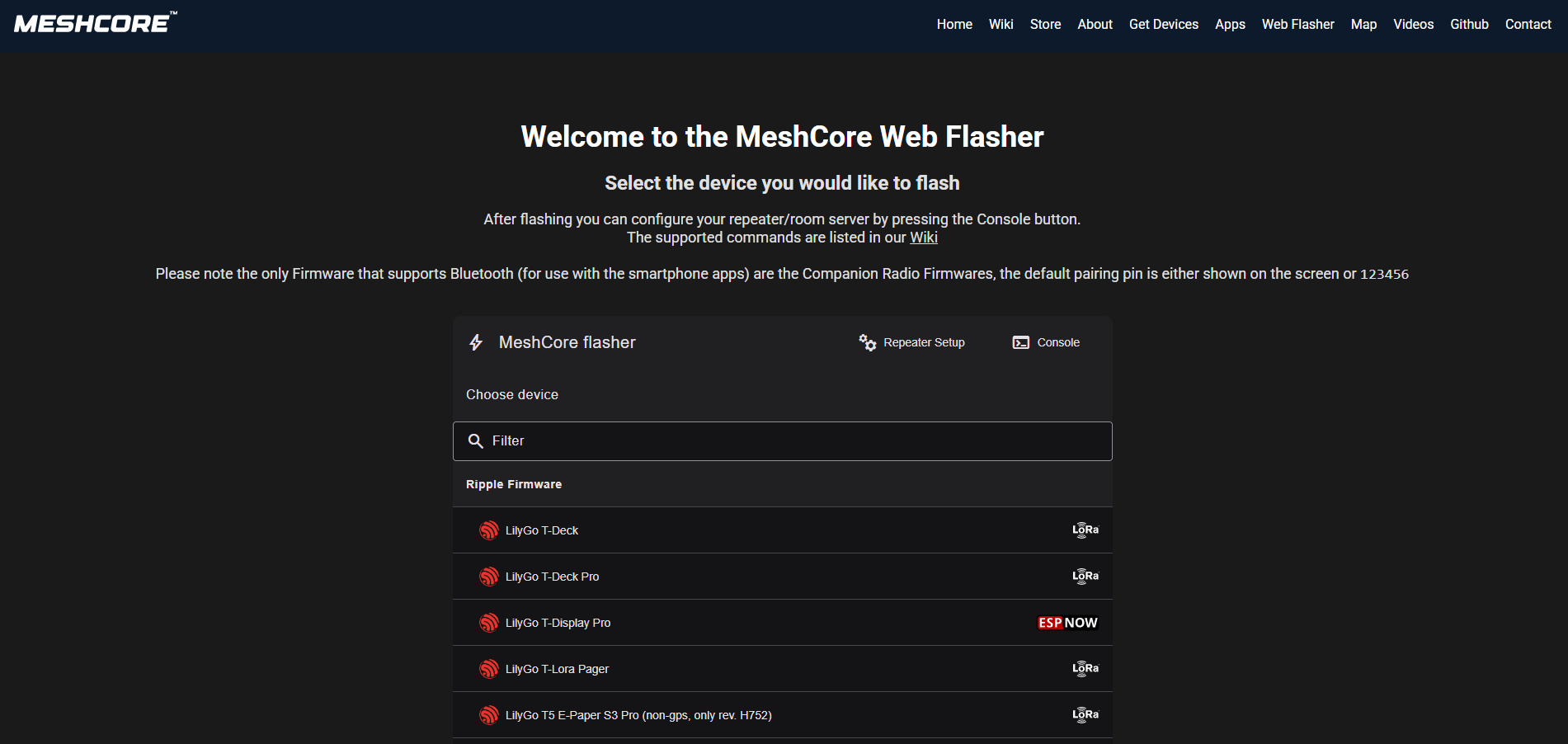The width and height of the screenshot is (1568, 744).
Task: Focus the Filter device search field
Action: click(792, 441)
